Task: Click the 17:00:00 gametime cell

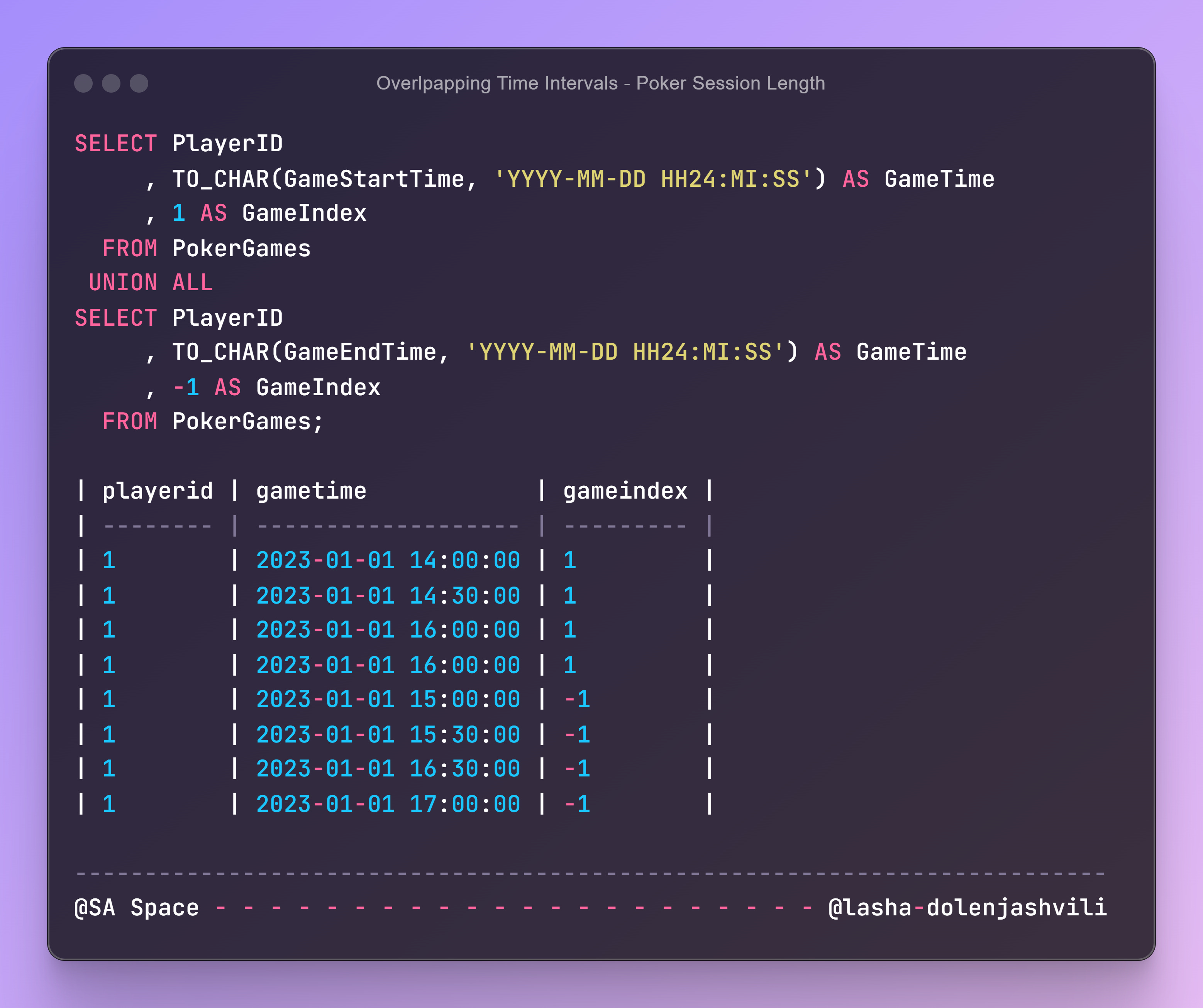Action: (388, 804)
